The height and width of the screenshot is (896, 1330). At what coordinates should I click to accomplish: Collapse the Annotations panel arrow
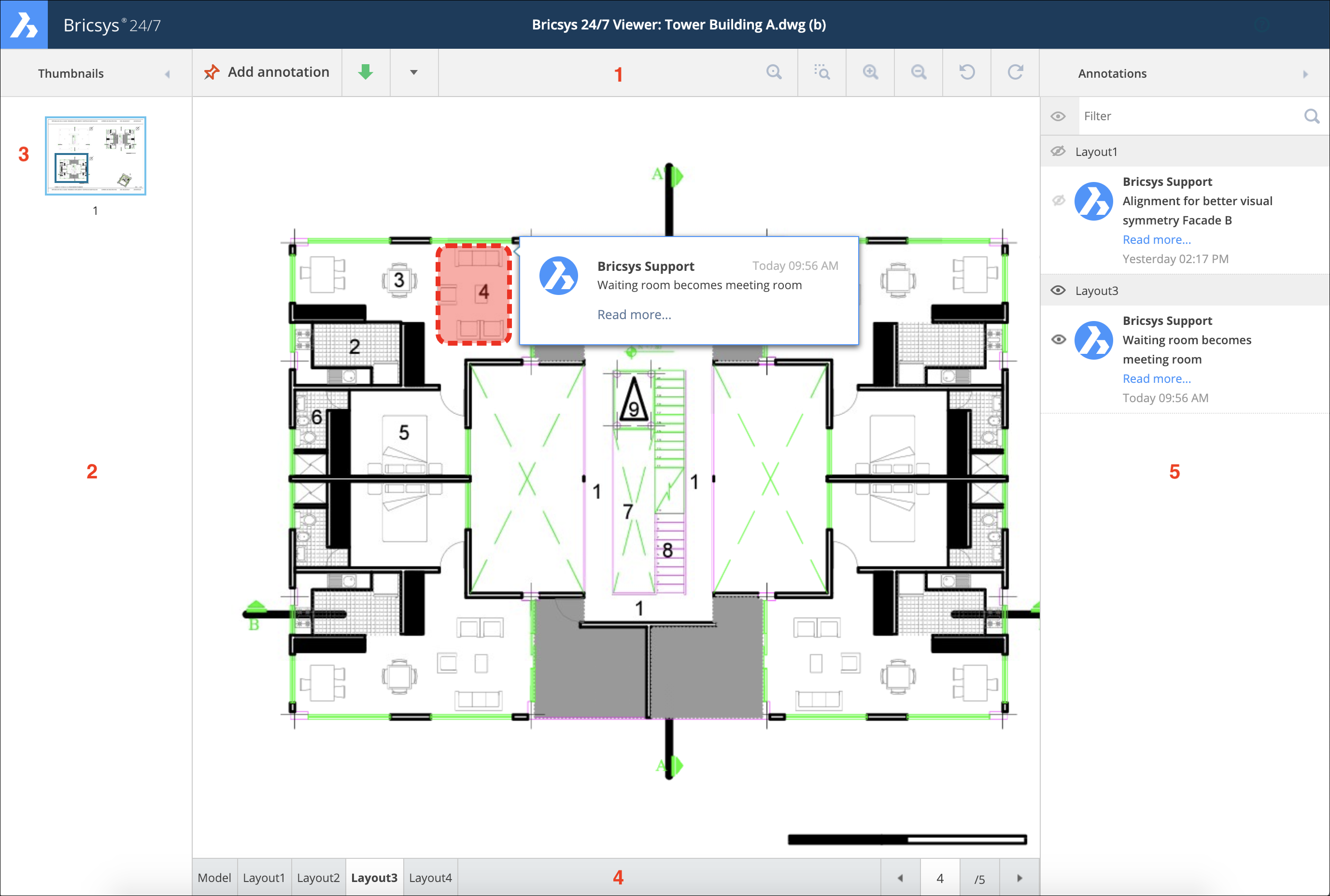(1305, 74)
